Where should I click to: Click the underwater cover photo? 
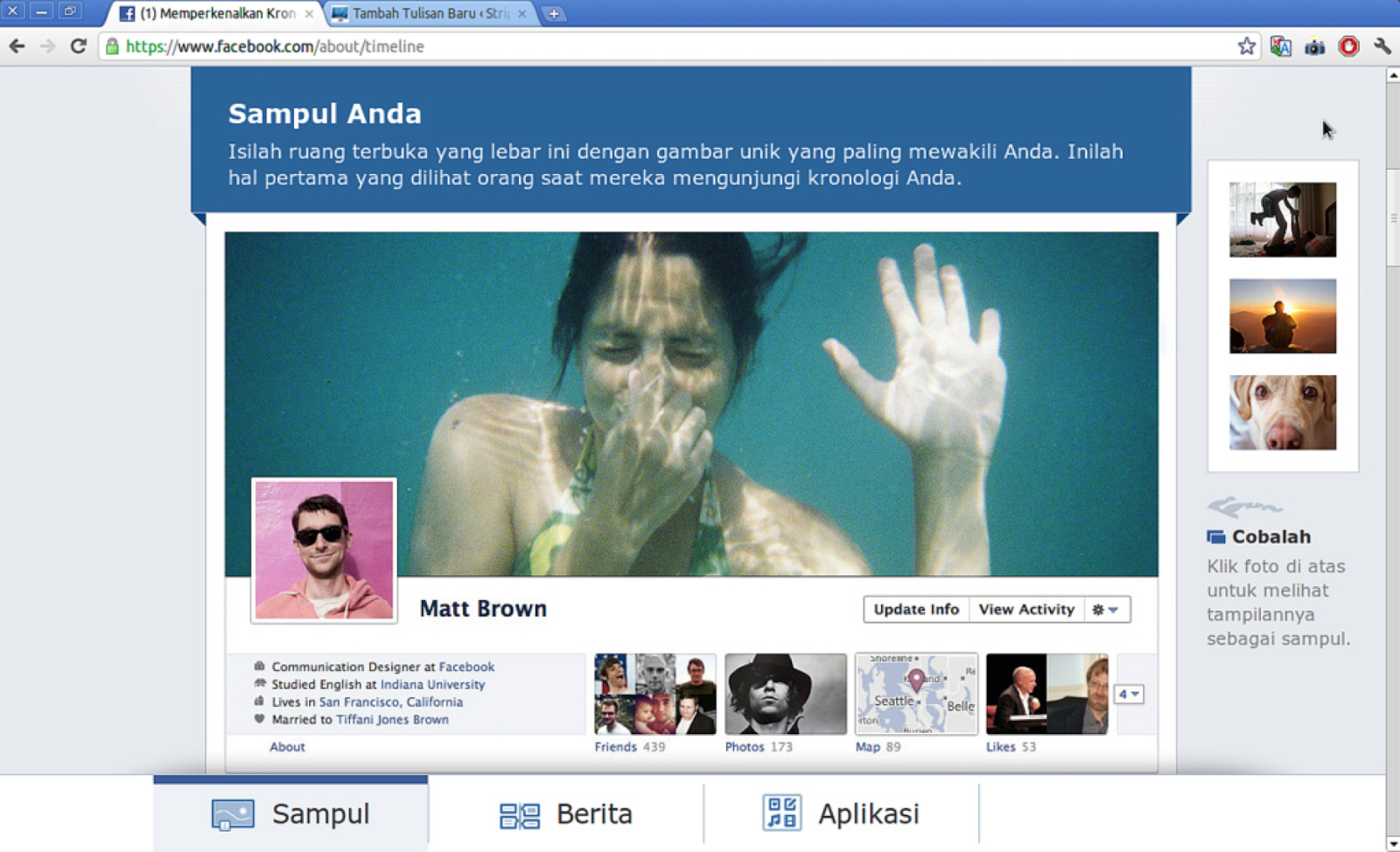point(691,404)
